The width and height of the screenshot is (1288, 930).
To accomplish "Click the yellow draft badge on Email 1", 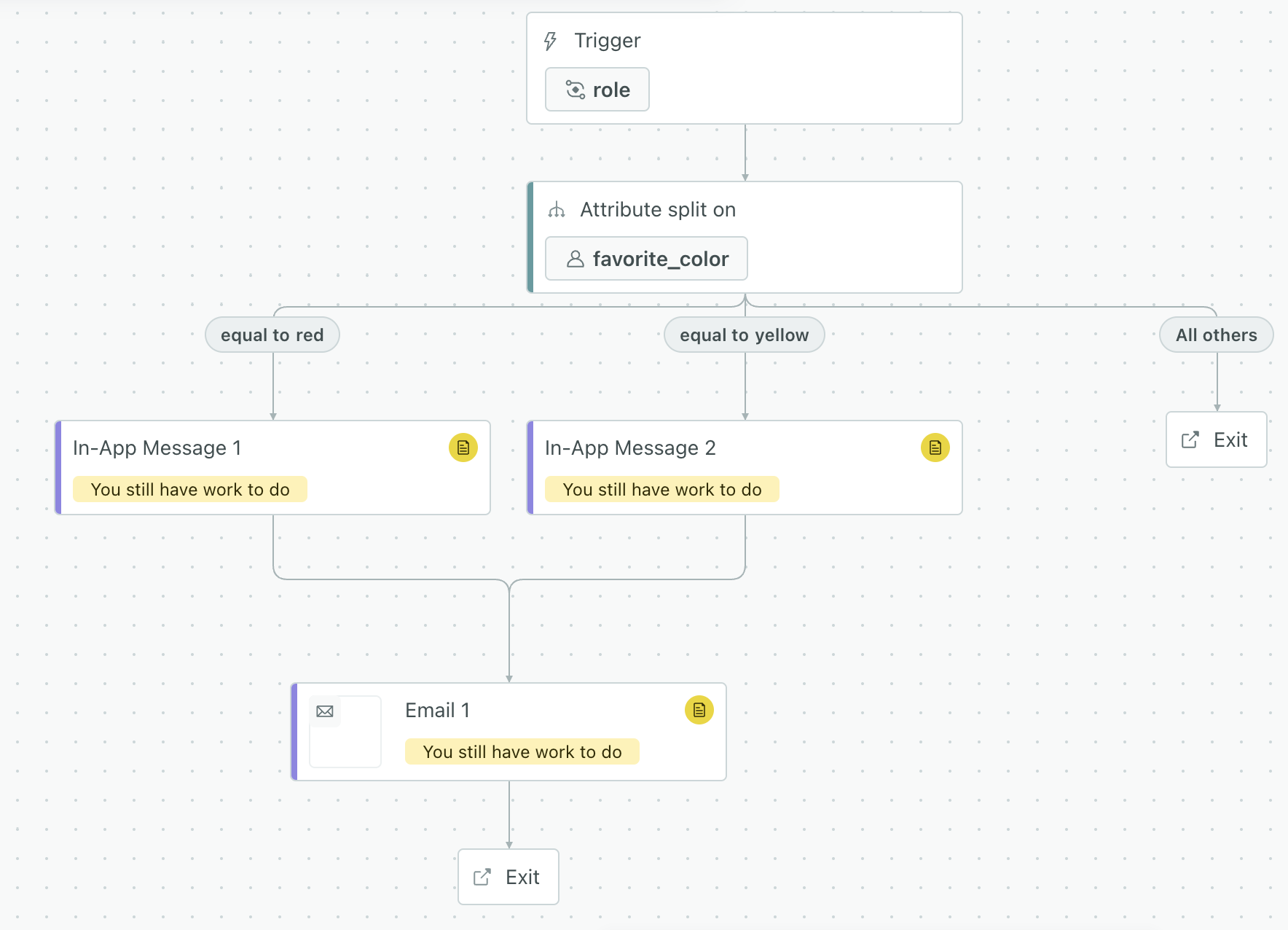I will coord(699,710).
